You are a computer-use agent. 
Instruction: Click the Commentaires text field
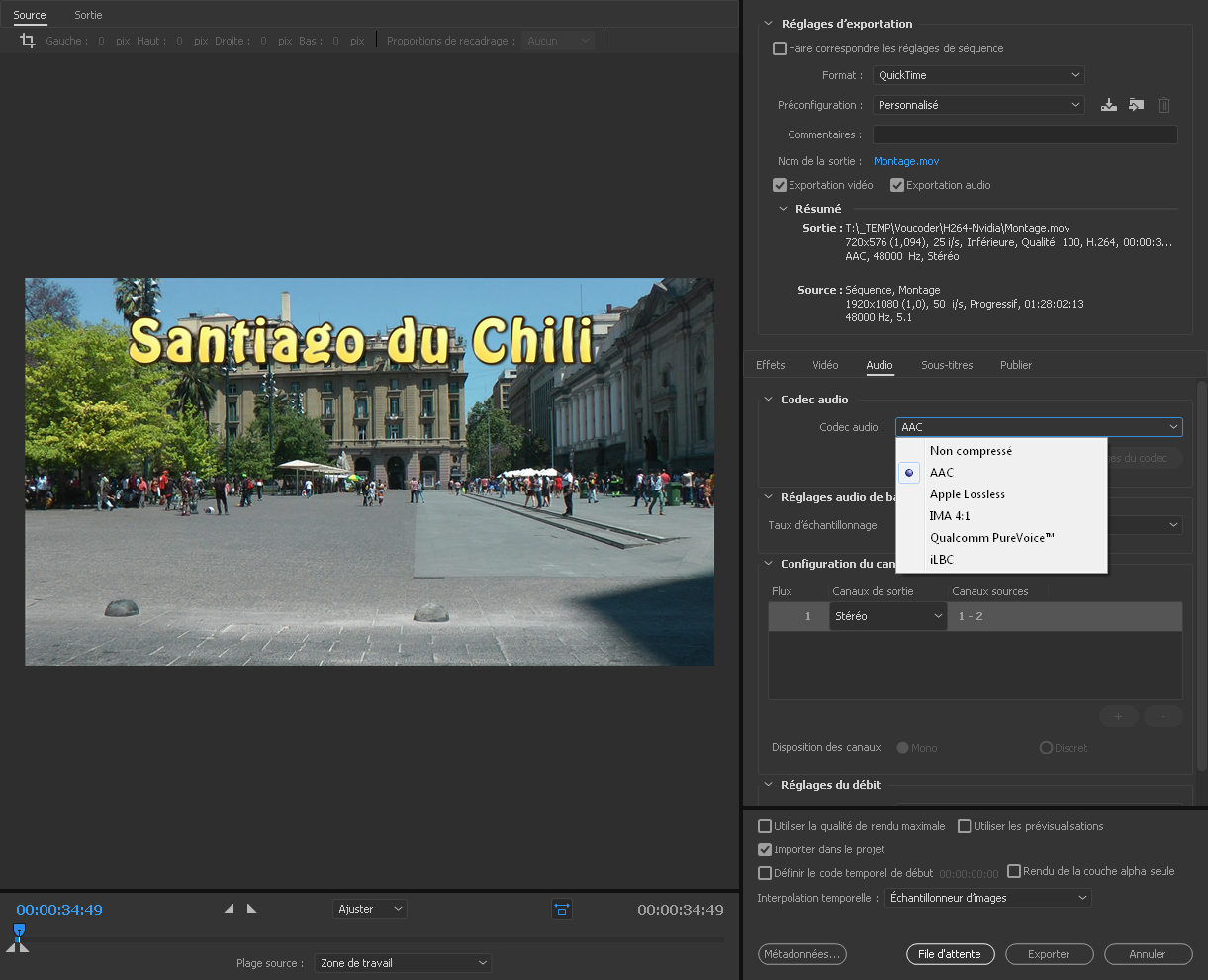[1025, 134]
